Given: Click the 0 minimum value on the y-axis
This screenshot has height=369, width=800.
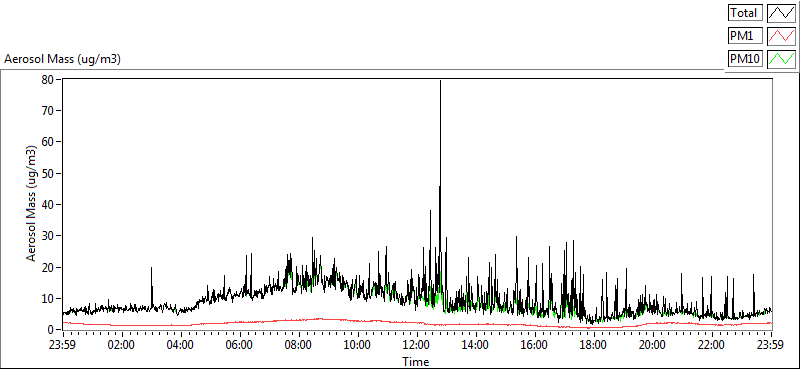Looking at the screenshot, I should [x=52, y=330].
